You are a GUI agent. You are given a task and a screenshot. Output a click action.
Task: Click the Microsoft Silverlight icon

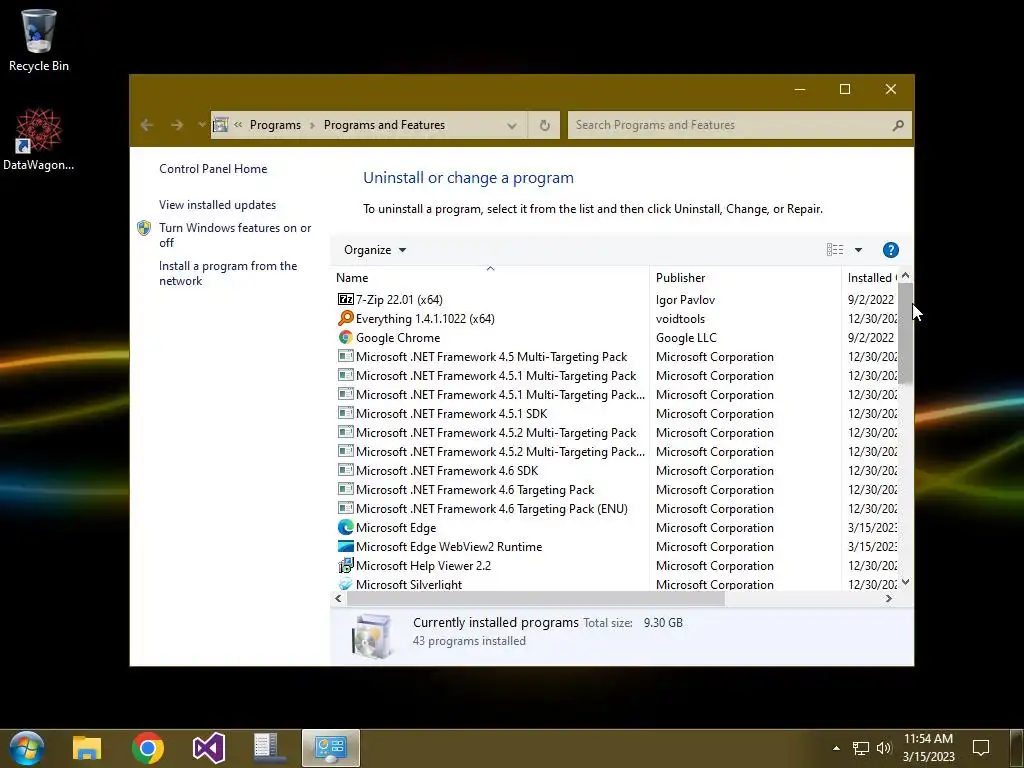coord(345,584)
